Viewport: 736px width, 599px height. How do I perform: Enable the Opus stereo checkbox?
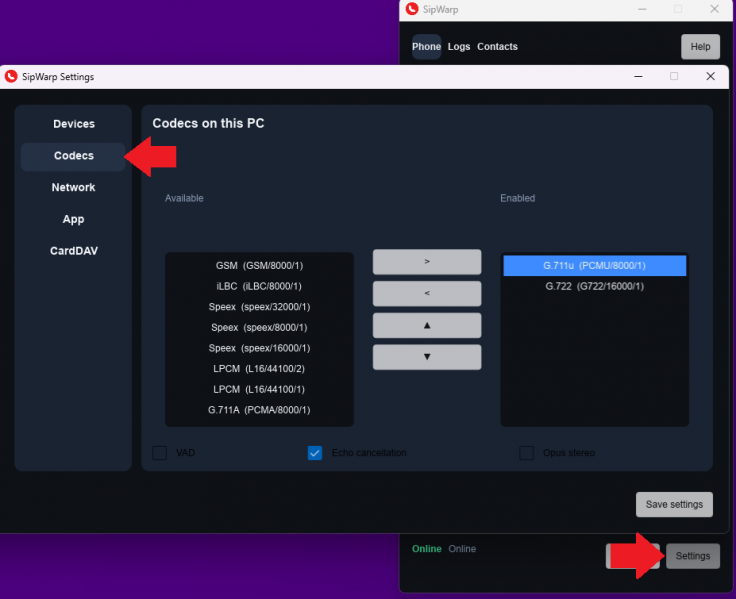(527, 453)
